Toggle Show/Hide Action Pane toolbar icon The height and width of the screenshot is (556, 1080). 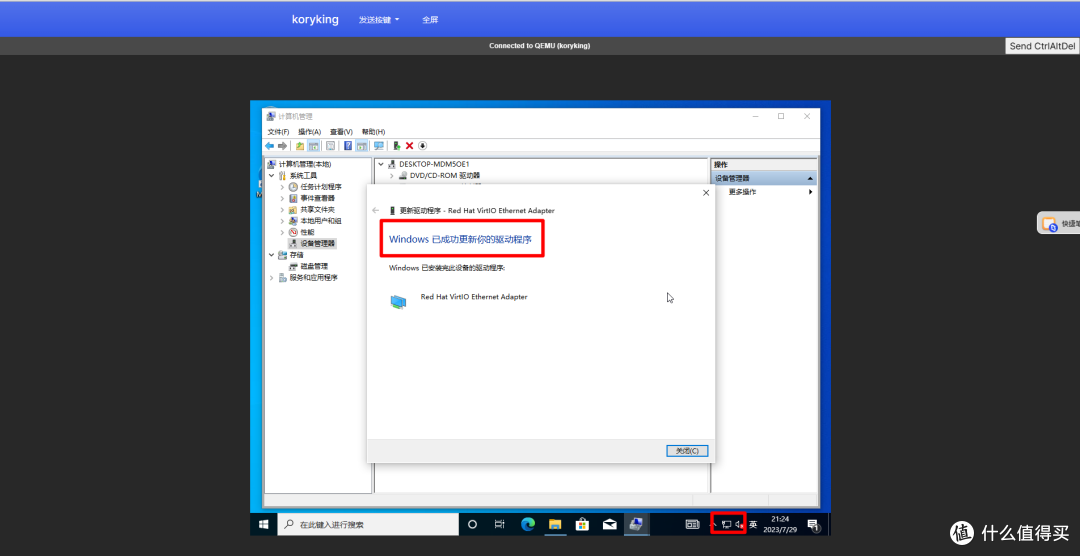pos(362,145)
